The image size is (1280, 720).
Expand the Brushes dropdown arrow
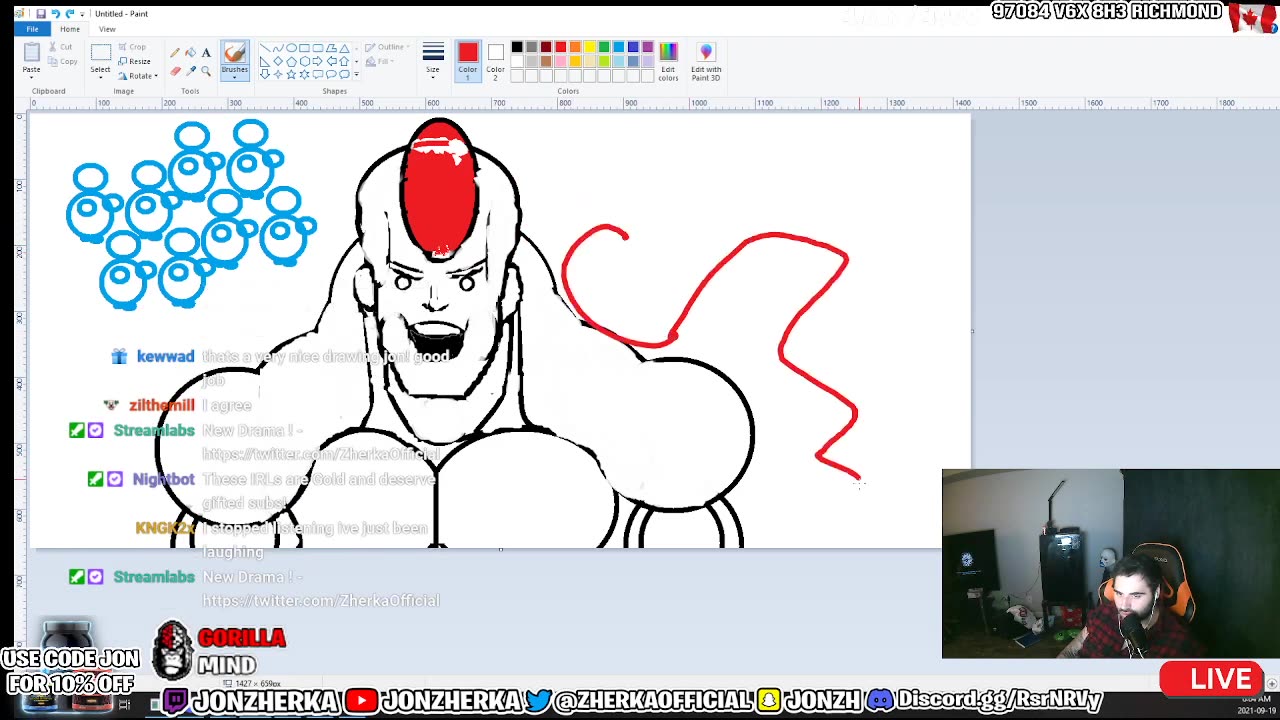[235, 77]
